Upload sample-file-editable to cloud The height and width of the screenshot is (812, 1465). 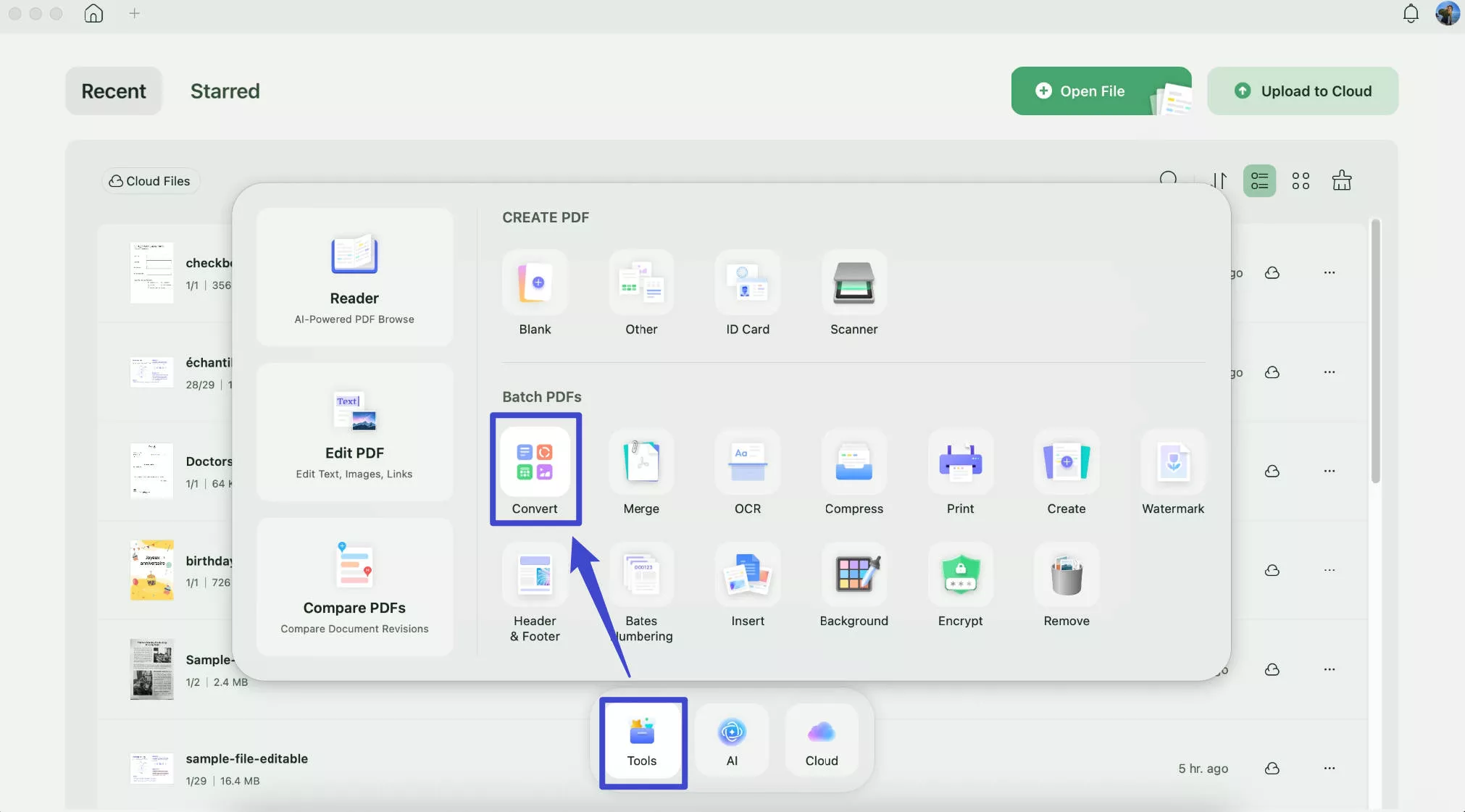click(x=1272, y=769)
